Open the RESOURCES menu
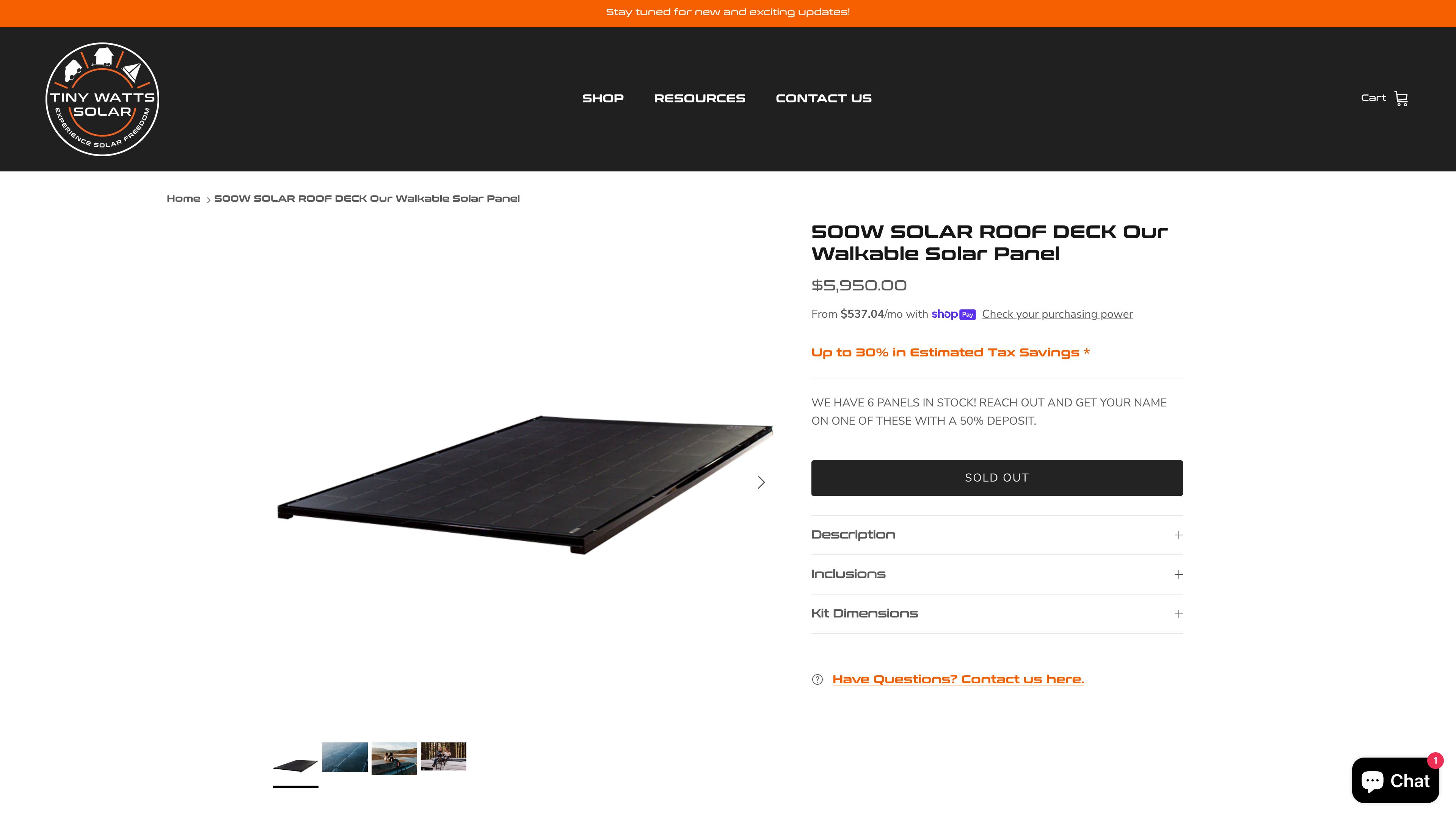 [699, 98]
